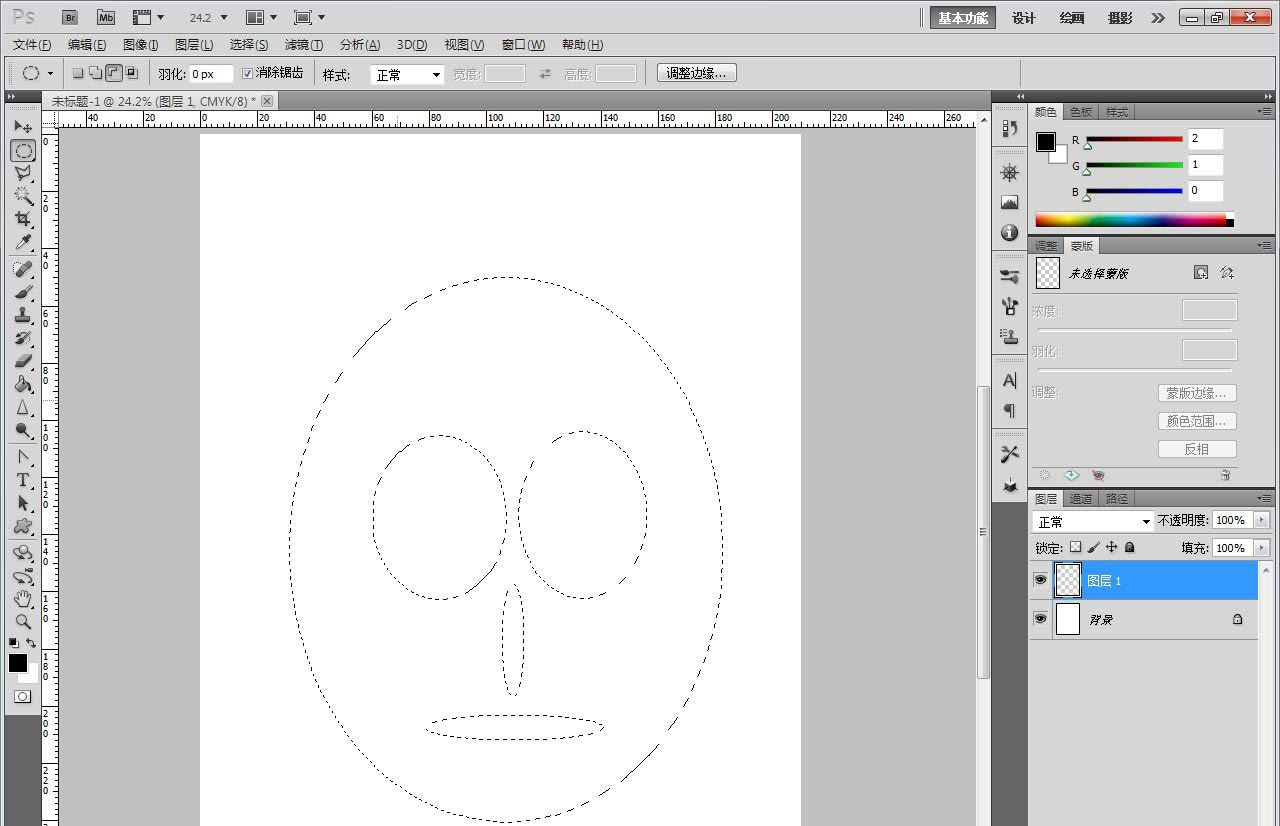Select the Dodge tool

(22, 430)
